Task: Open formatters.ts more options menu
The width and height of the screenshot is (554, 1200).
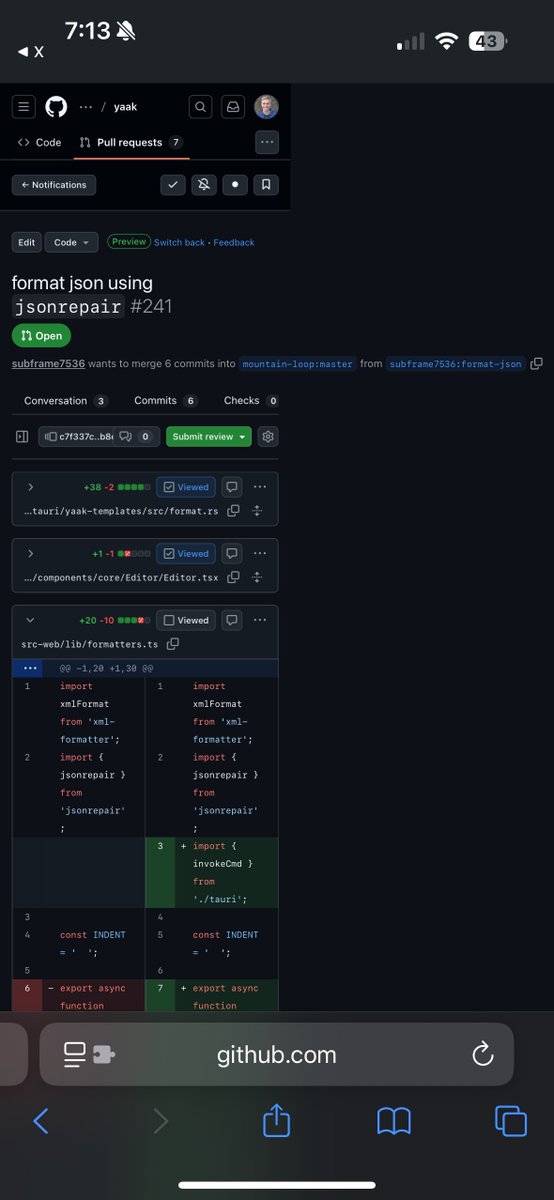Action: (x=260, y=620)
